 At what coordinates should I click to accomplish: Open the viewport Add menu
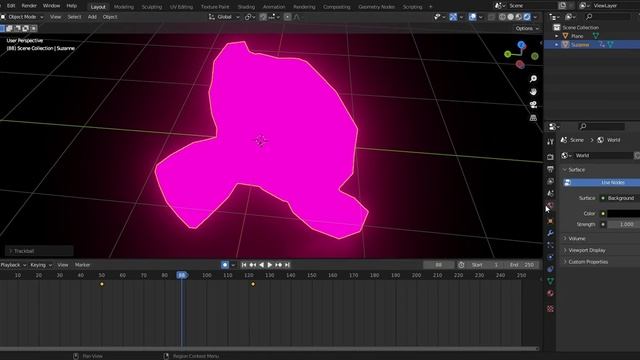point(92,17)
